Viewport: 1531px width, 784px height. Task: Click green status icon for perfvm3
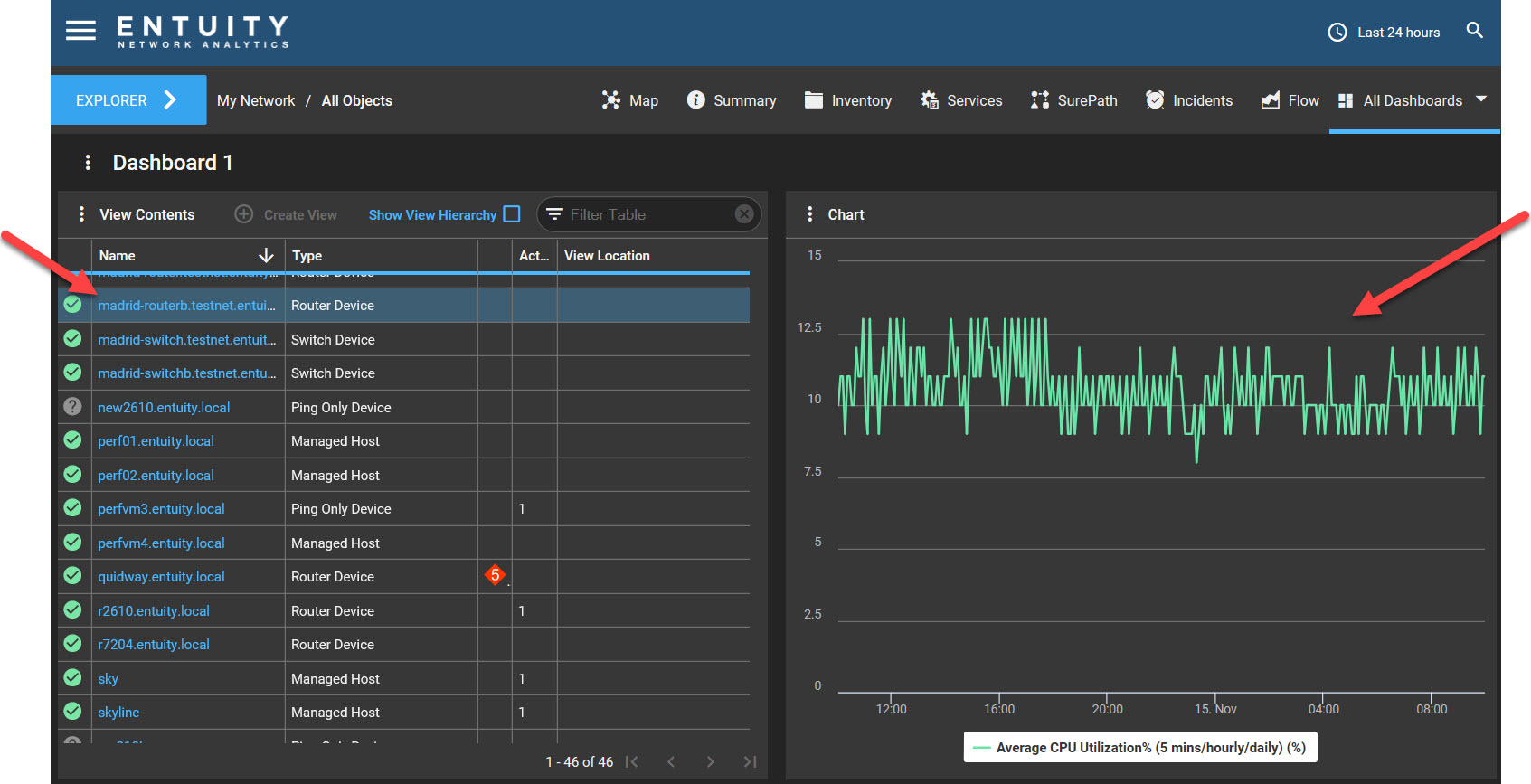72,508
